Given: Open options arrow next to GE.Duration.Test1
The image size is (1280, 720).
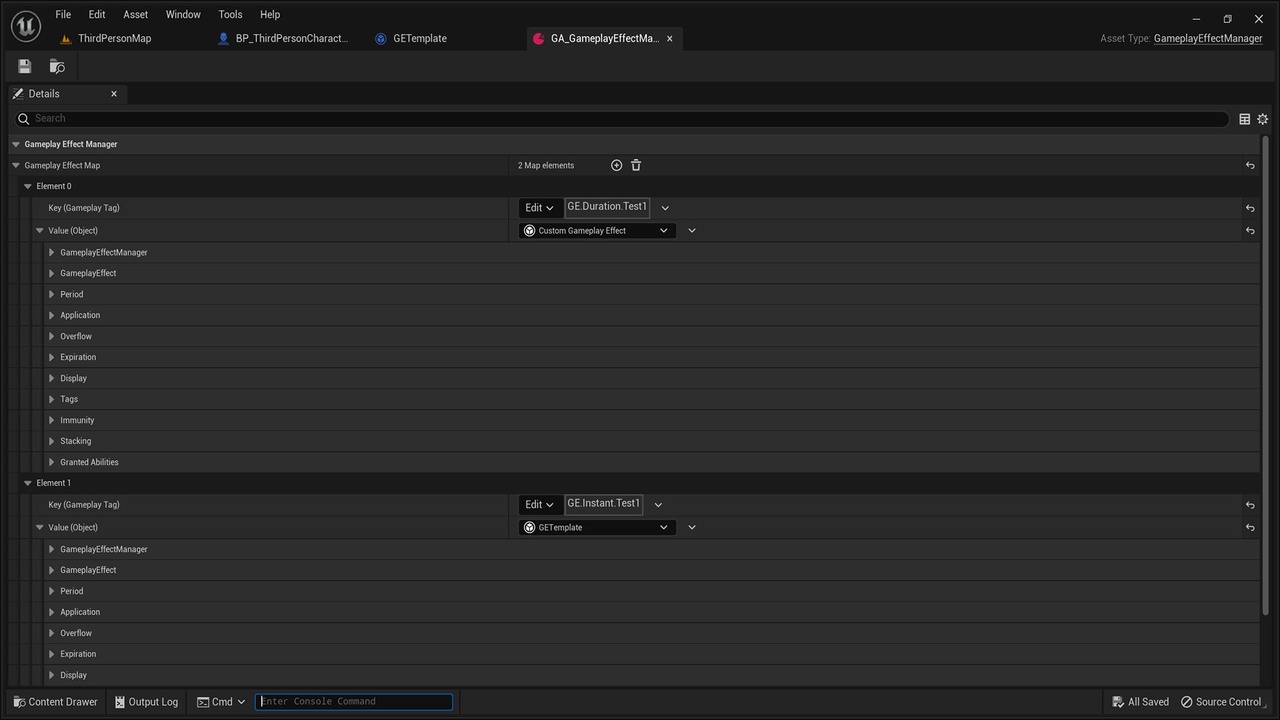Looking at the screenshot, I should (x=665, y=208).
